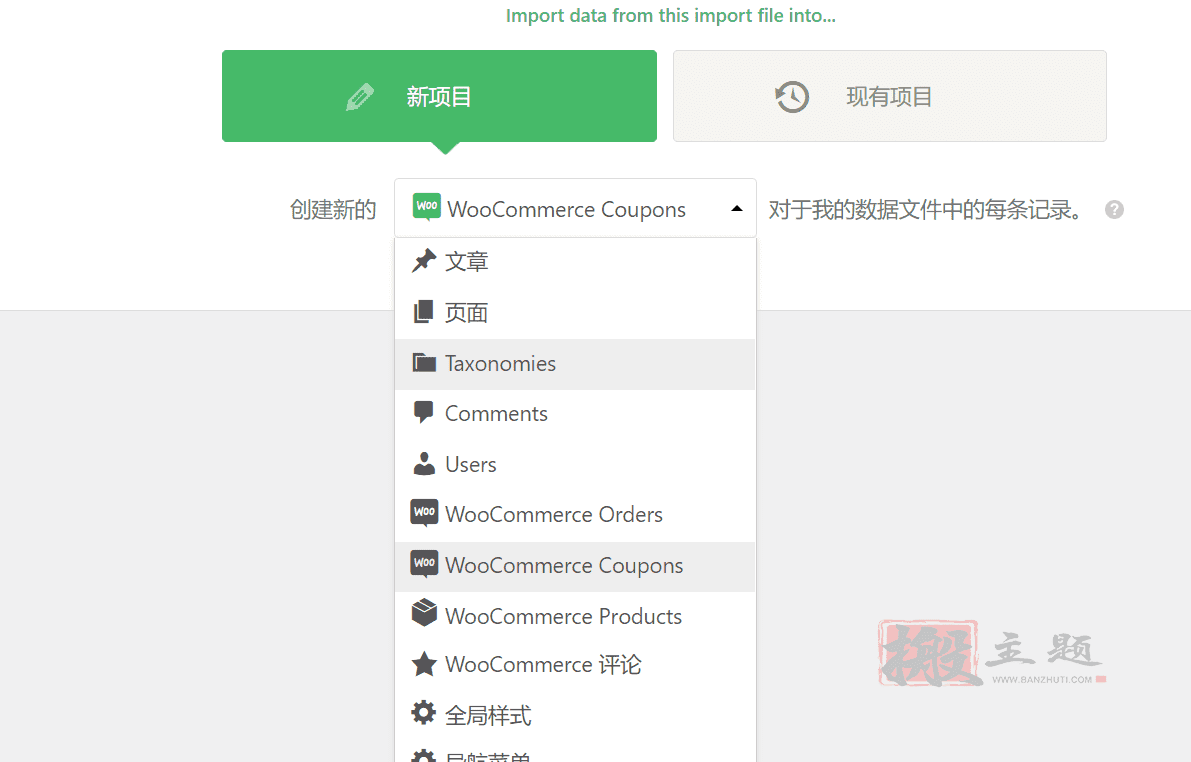The height and width of the screenshot is (762, 1191).
Task: Click the Woo icon beside list WooCommerce Coupons
Action: click(424, 564)
